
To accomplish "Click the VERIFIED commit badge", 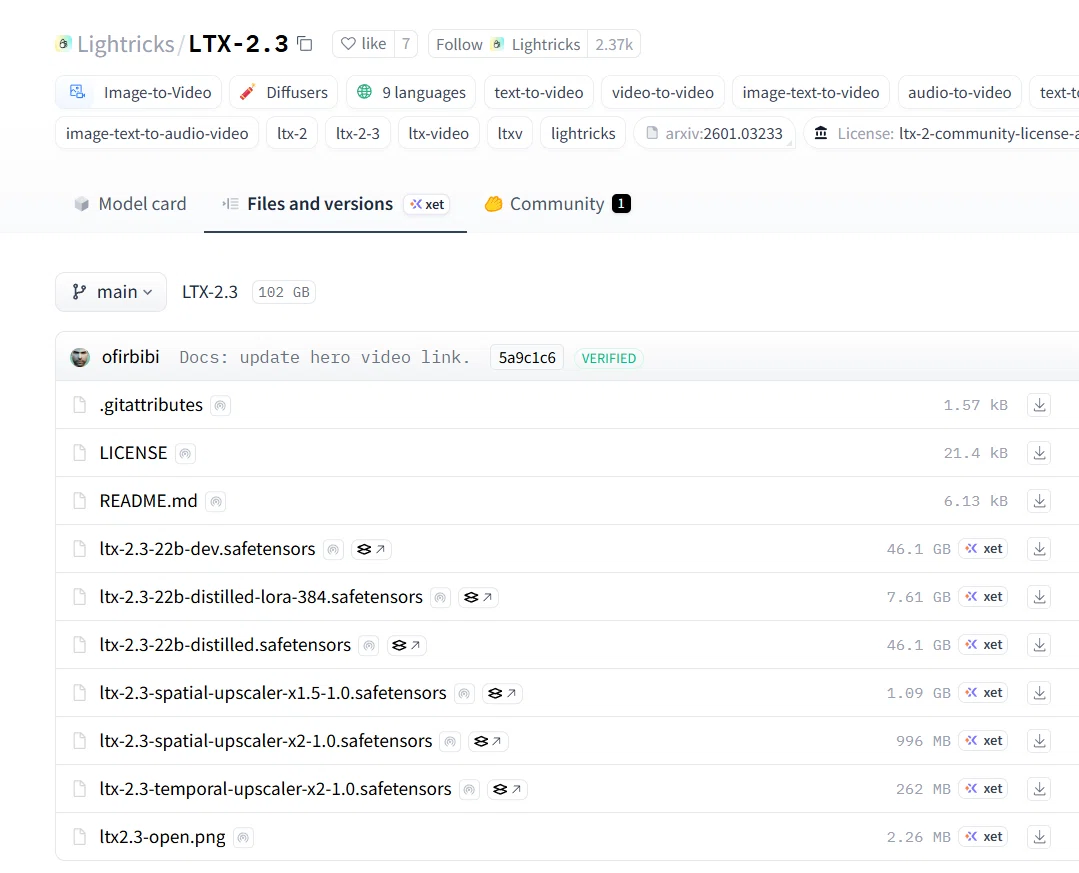I will (609, 358).
